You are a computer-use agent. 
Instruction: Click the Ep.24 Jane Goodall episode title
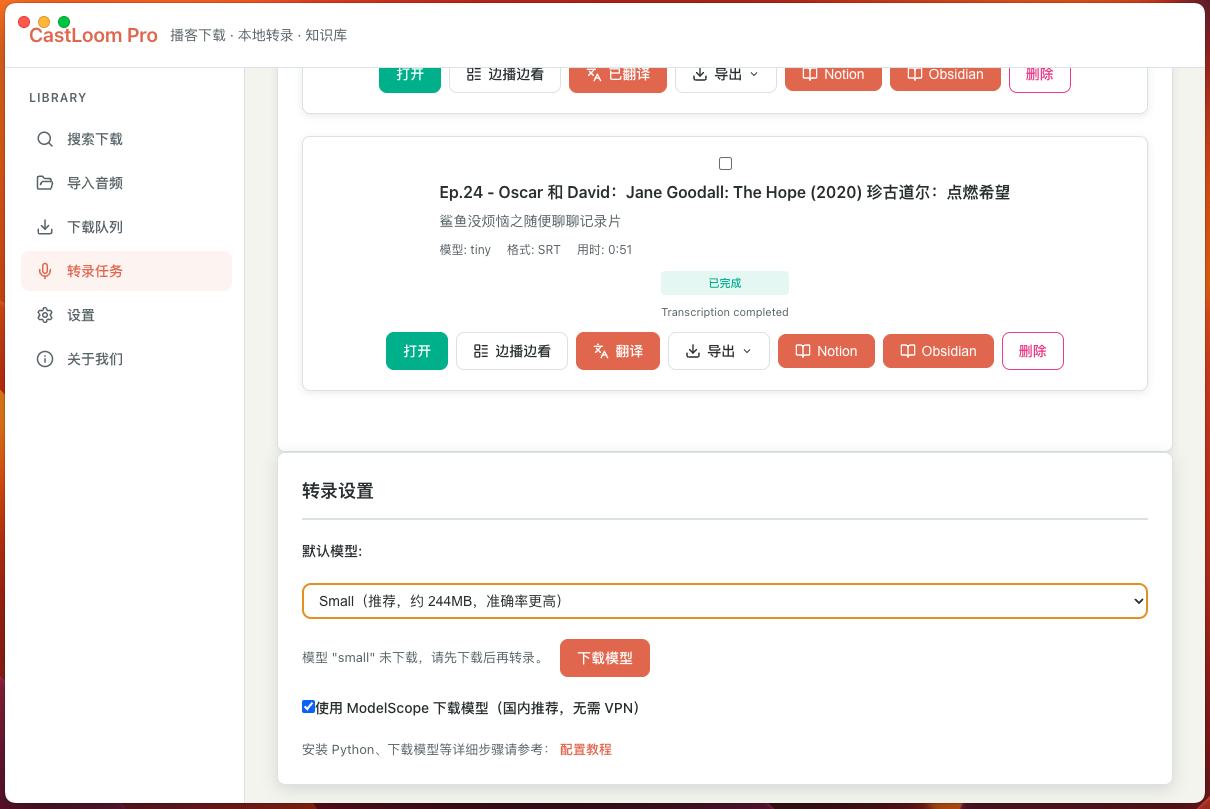(x=725, y=192)
